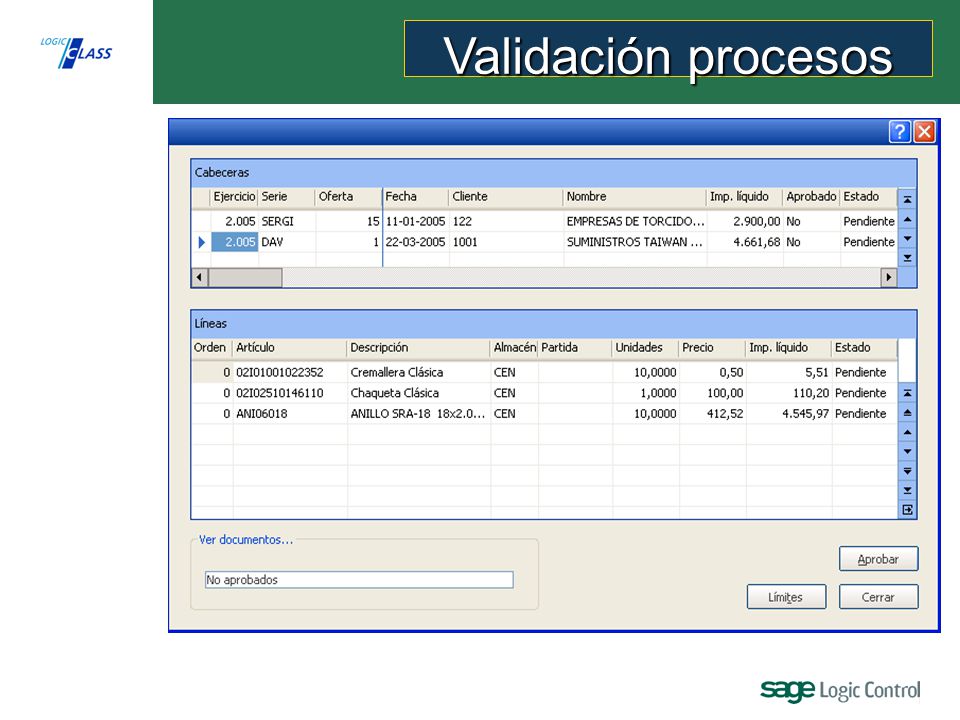Click the Nombre column header
The image size is (960, 720).
click(x=635, y=197)
